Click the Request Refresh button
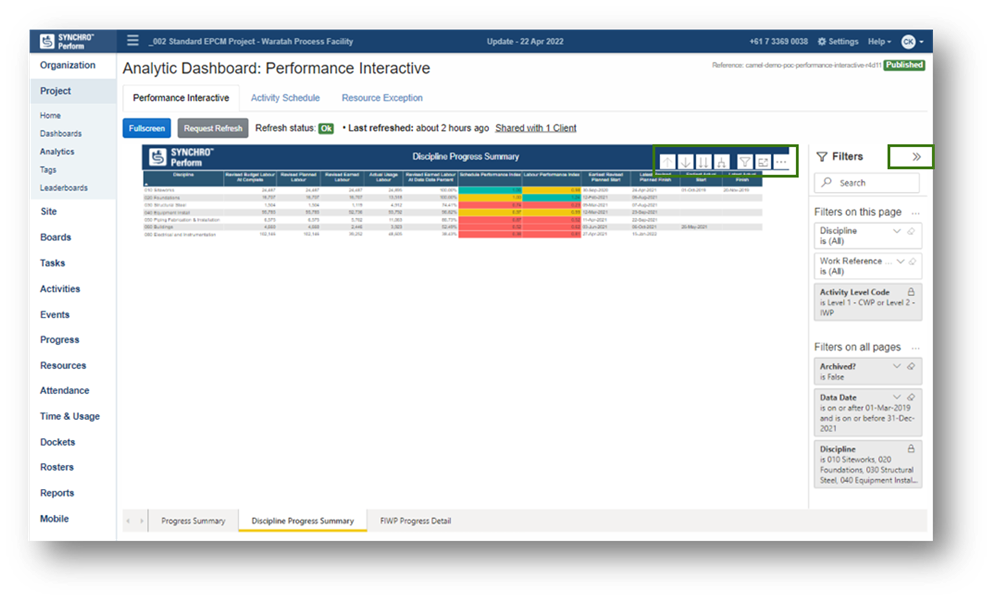993x601 pixels. pyautogui.click(x=212, y=128)
